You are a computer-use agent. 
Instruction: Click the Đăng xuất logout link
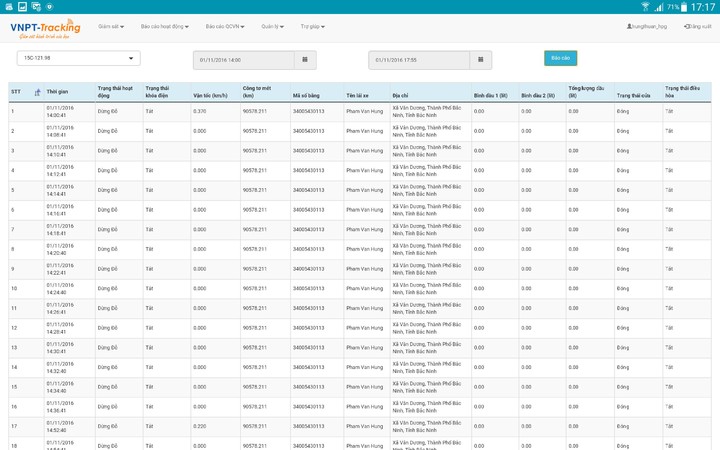(x=697, y=27)
